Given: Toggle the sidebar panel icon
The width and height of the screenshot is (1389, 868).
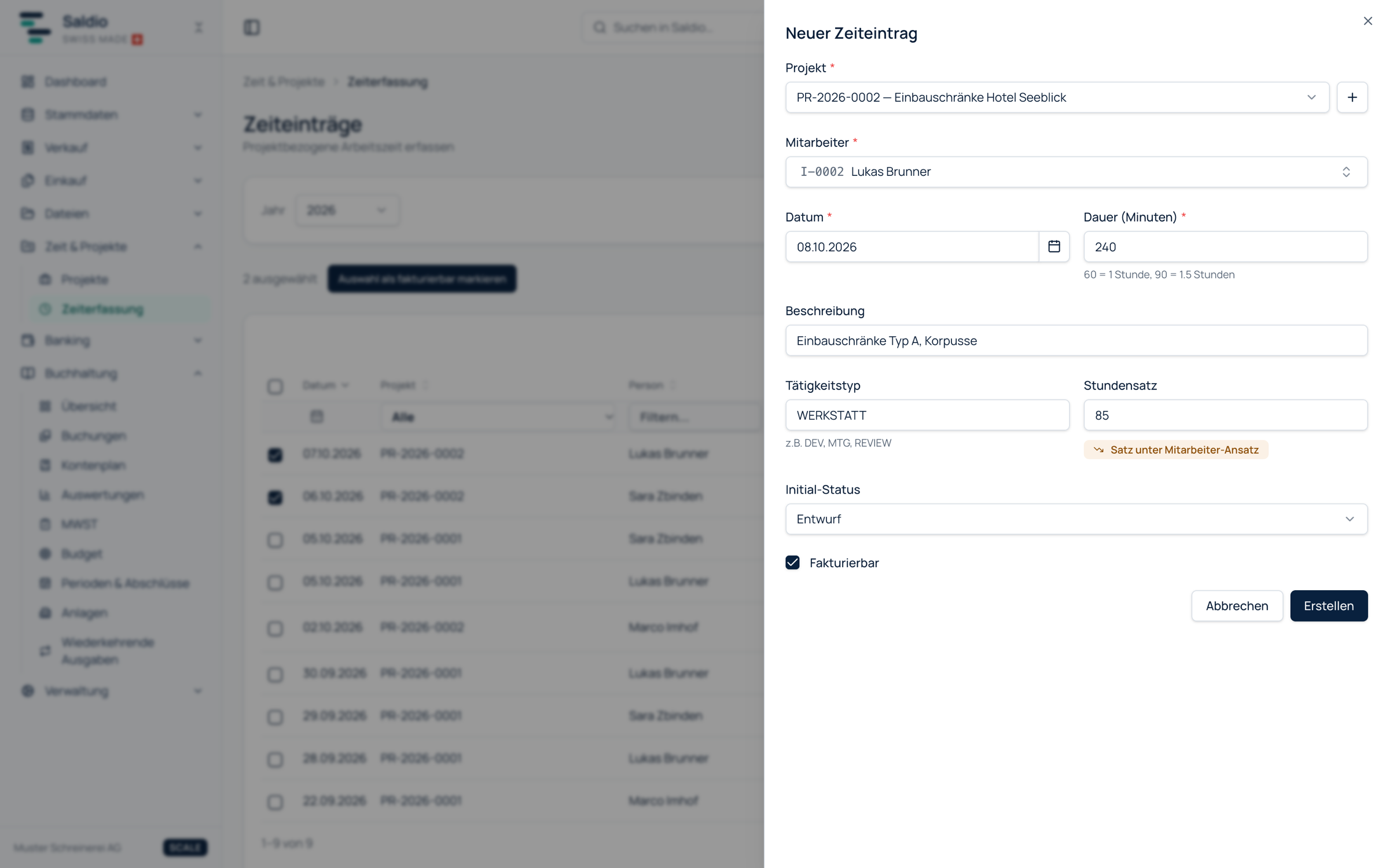Looking at the screenshot, I should tap(252, 27).
